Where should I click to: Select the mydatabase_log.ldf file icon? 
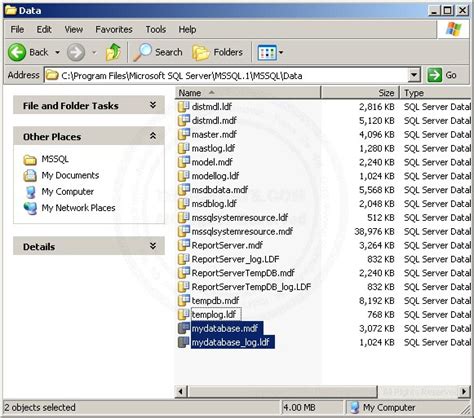(184, 342)
